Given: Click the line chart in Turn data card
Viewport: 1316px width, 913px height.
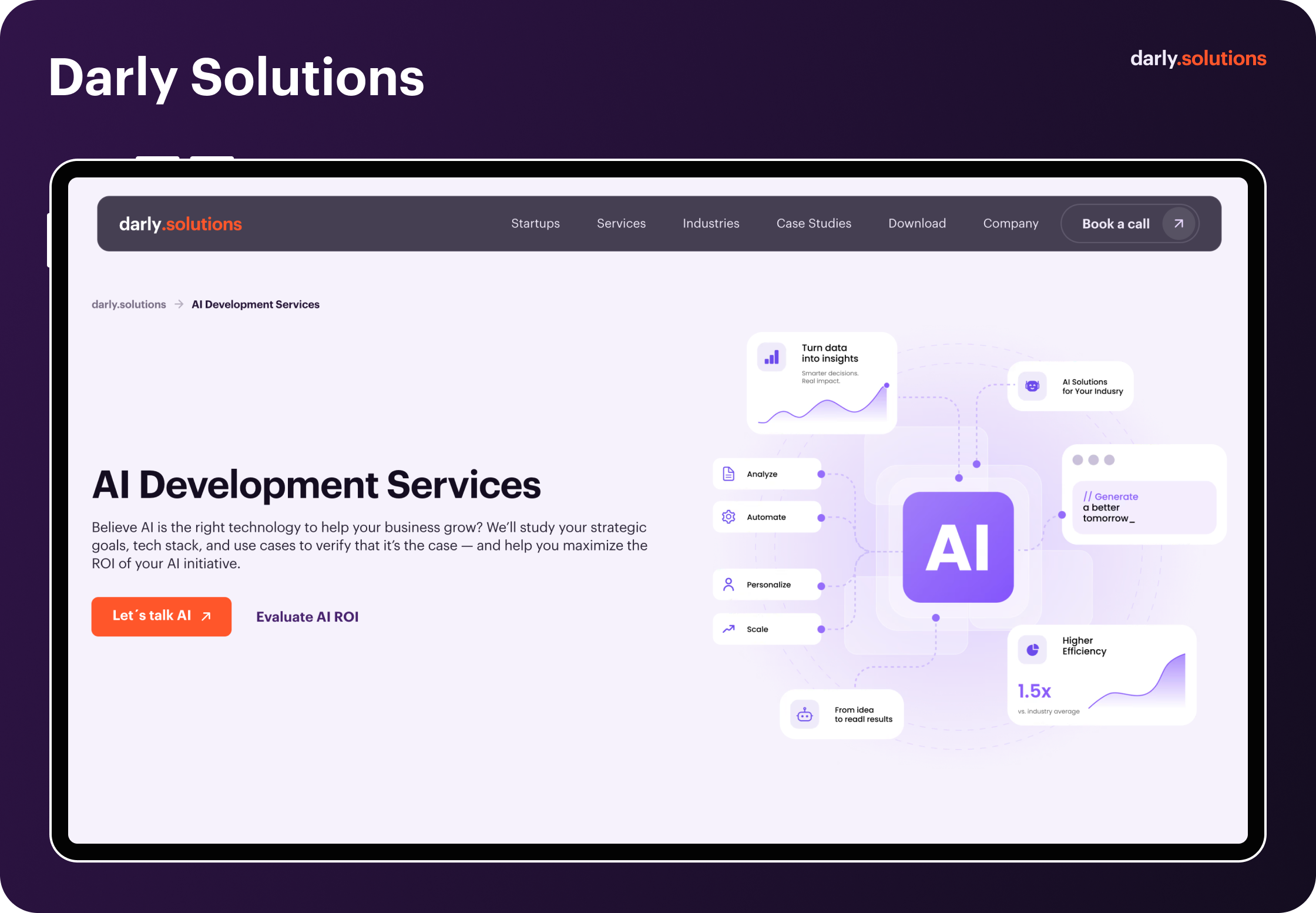Looking at the screenshot, I should pos(824,404).
